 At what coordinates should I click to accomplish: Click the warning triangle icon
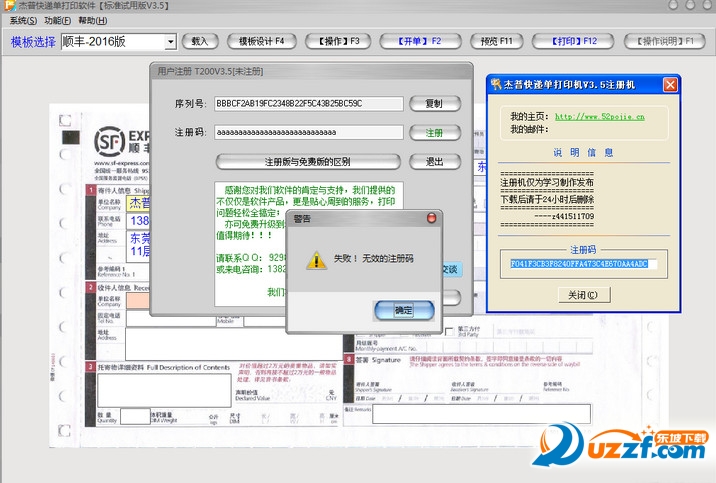(316, 260)
